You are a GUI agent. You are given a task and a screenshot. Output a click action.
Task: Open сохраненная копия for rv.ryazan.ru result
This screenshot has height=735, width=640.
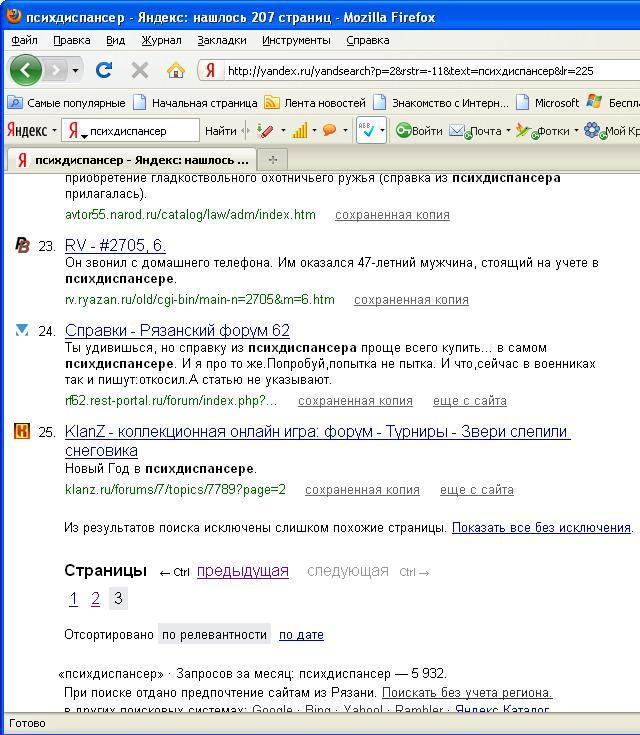click(411, 300)
